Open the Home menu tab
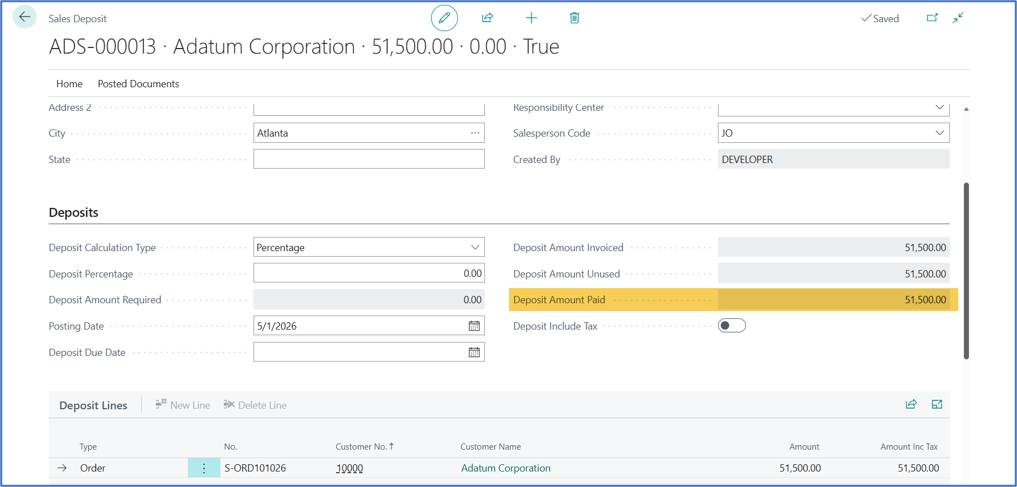Image resolution: width=1017 pixels, height=487 pixels. point(69,84)
